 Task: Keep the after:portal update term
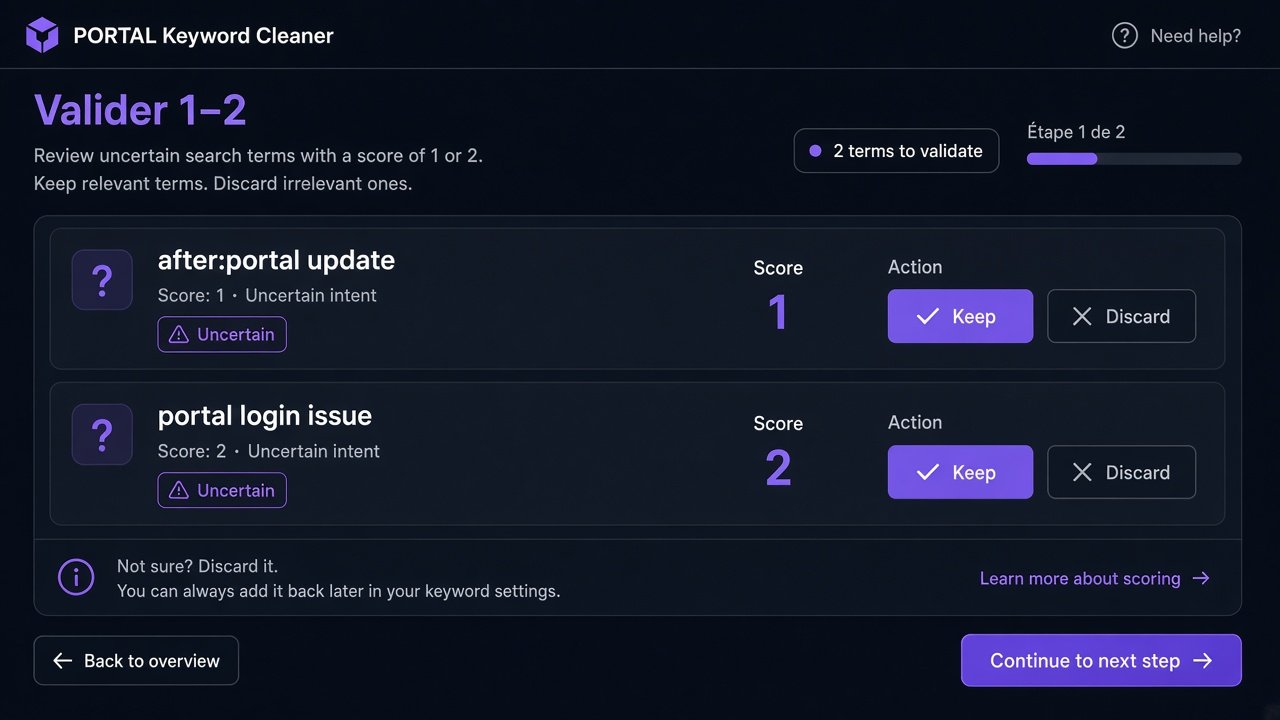tap(960, 316)
